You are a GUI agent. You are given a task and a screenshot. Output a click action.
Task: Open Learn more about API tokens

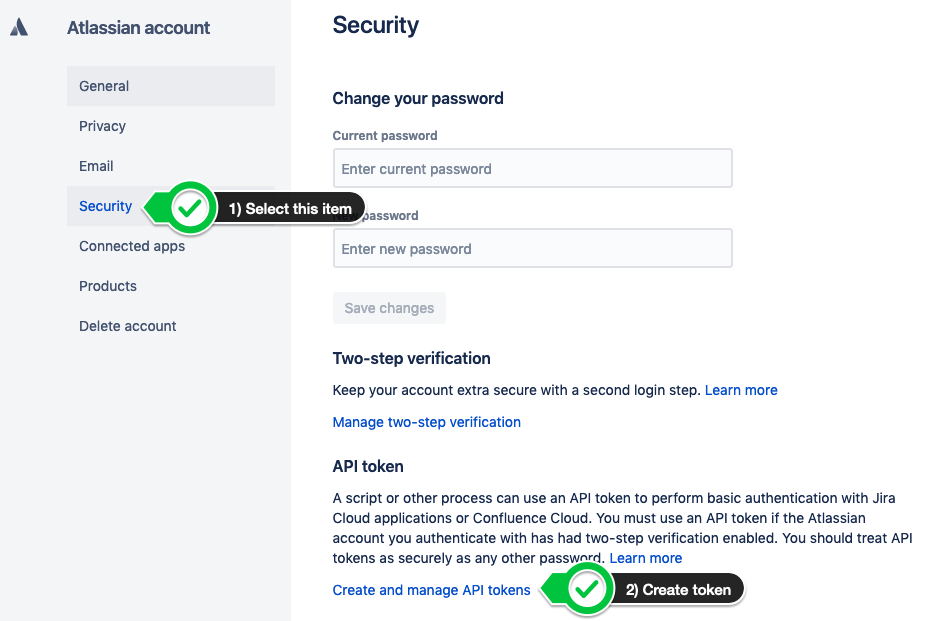(x=646, y=558)
